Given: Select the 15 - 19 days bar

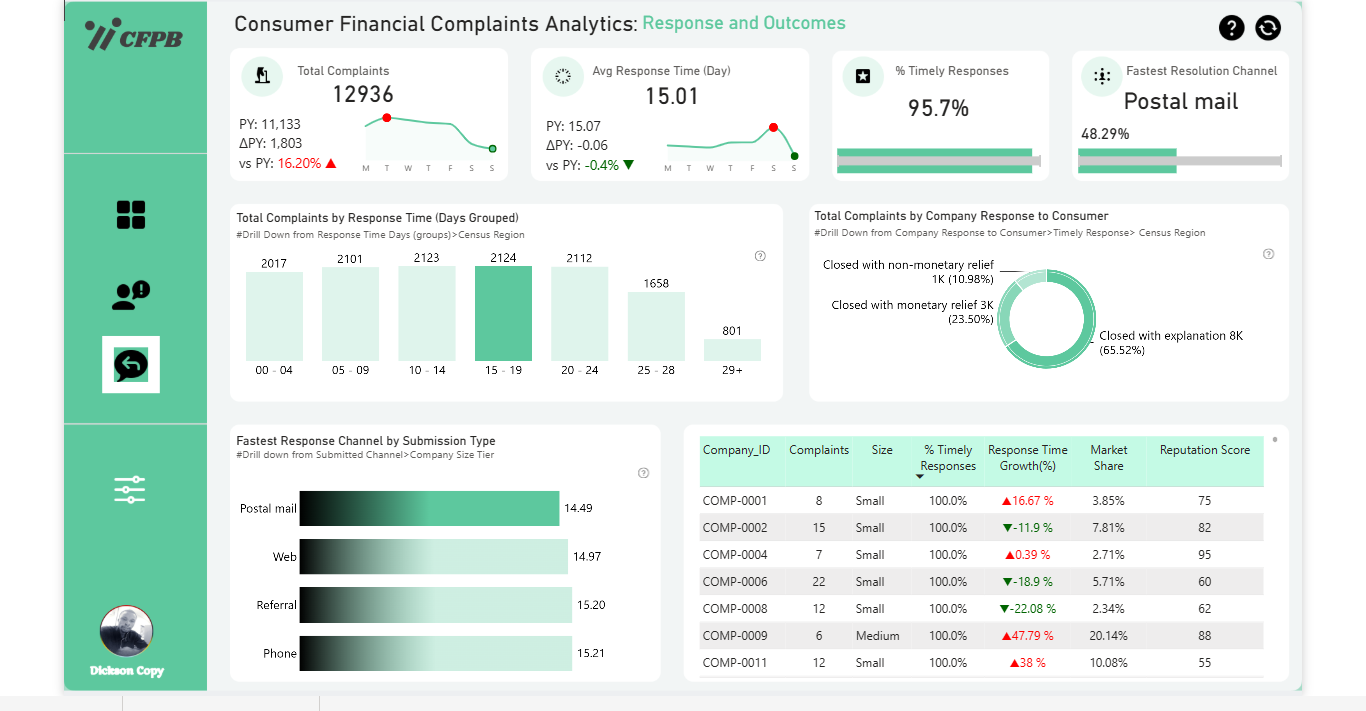Looking at the screenshot, I should [x=504, y=313].
